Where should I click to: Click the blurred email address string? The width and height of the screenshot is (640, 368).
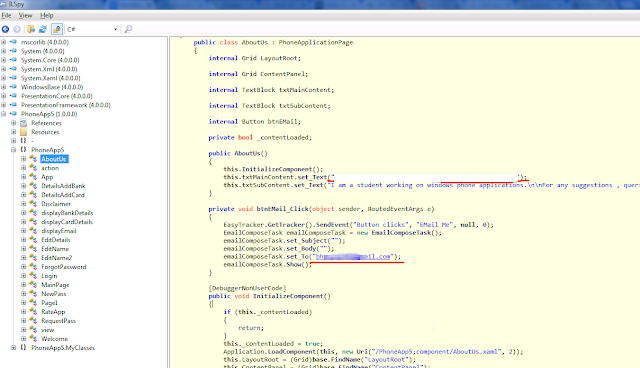click(353, 256)
